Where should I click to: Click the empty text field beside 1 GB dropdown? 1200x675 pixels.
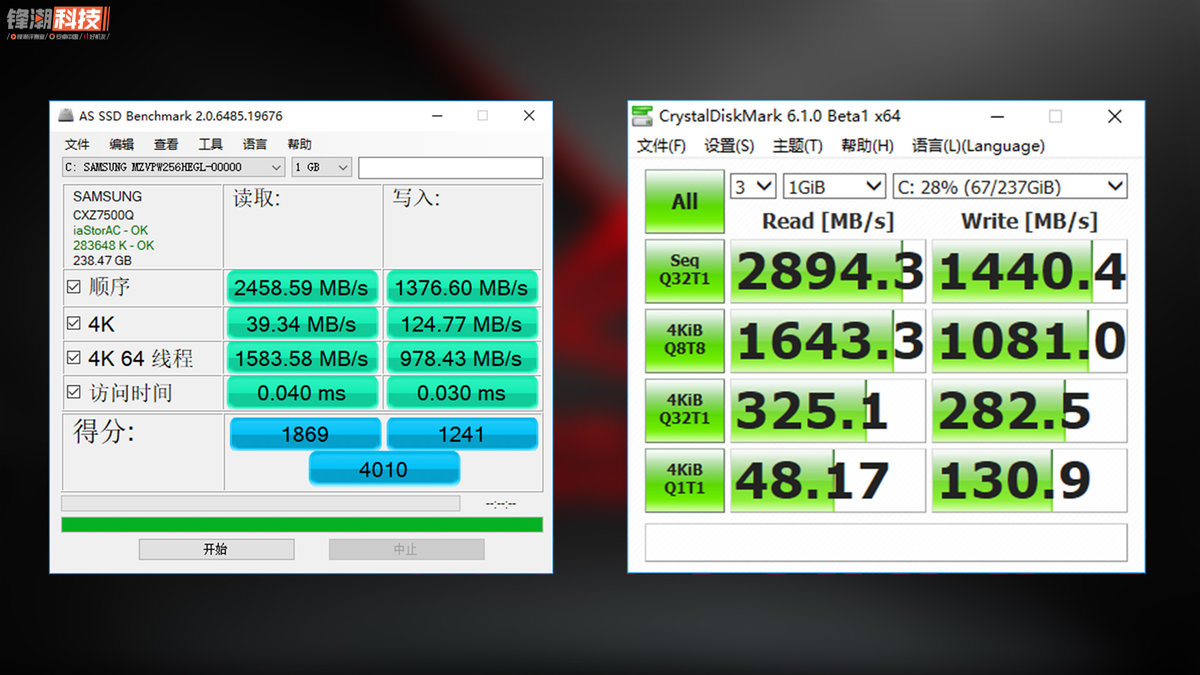pyautogui.click(x=451, y=167)
